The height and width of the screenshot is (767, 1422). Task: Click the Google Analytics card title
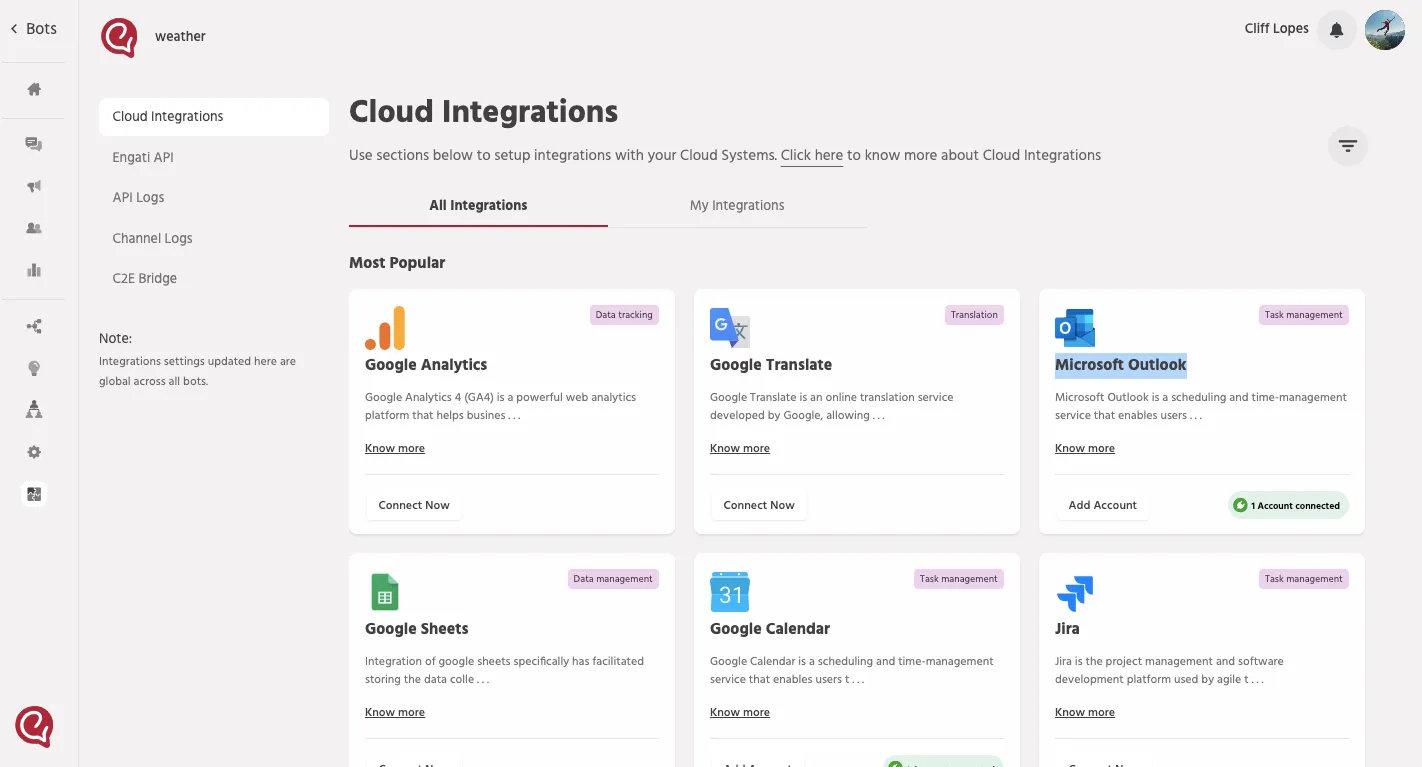(x=426, y=365)
